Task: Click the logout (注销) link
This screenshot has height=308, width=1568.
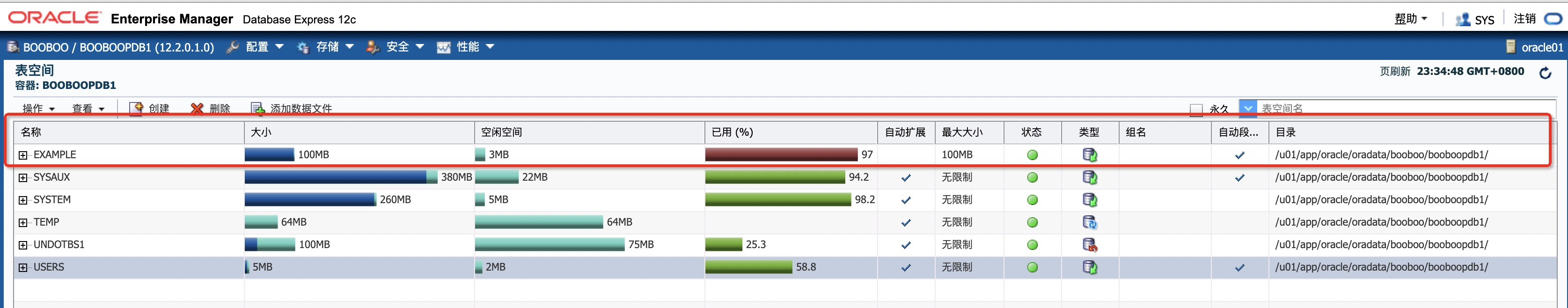Action: [1524, 19]
